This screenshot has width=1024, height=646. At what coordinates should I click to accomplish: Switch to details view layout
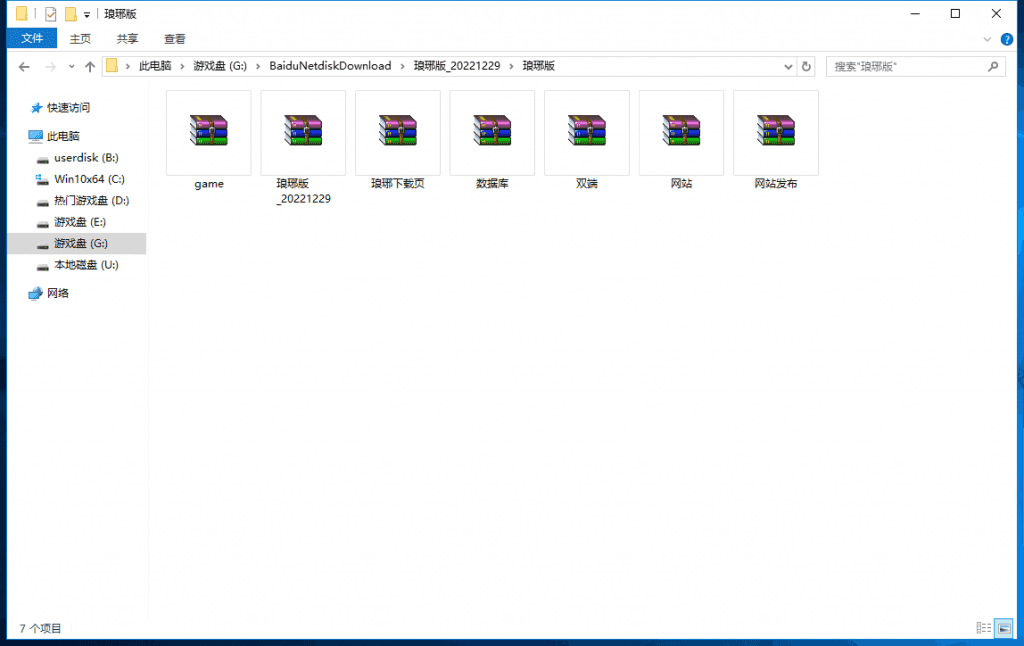984,628
